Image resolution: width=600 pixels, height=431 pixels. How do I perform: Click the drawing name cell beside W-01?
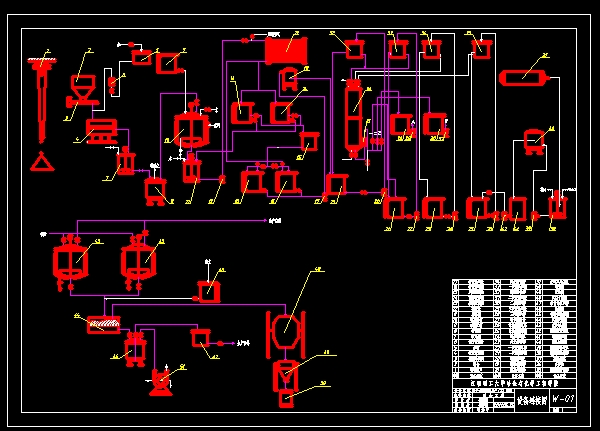click(532, 400)
